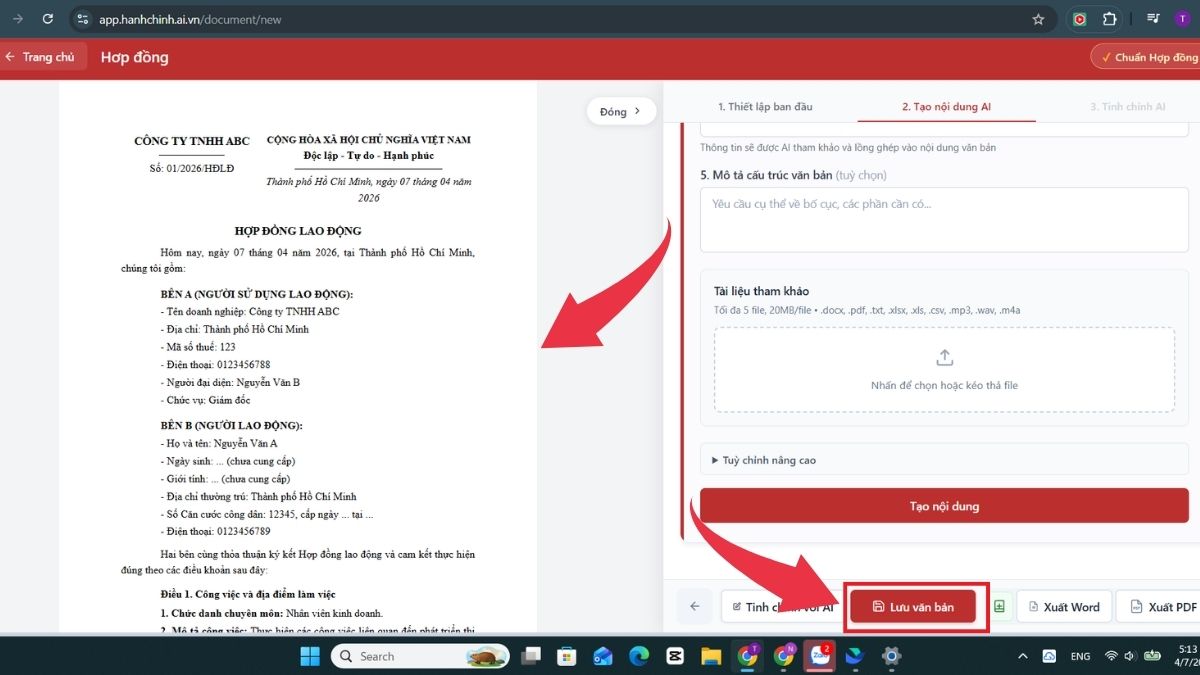Open Settings gear on taskbar
1200x675 pixels.
coord(891,656)
